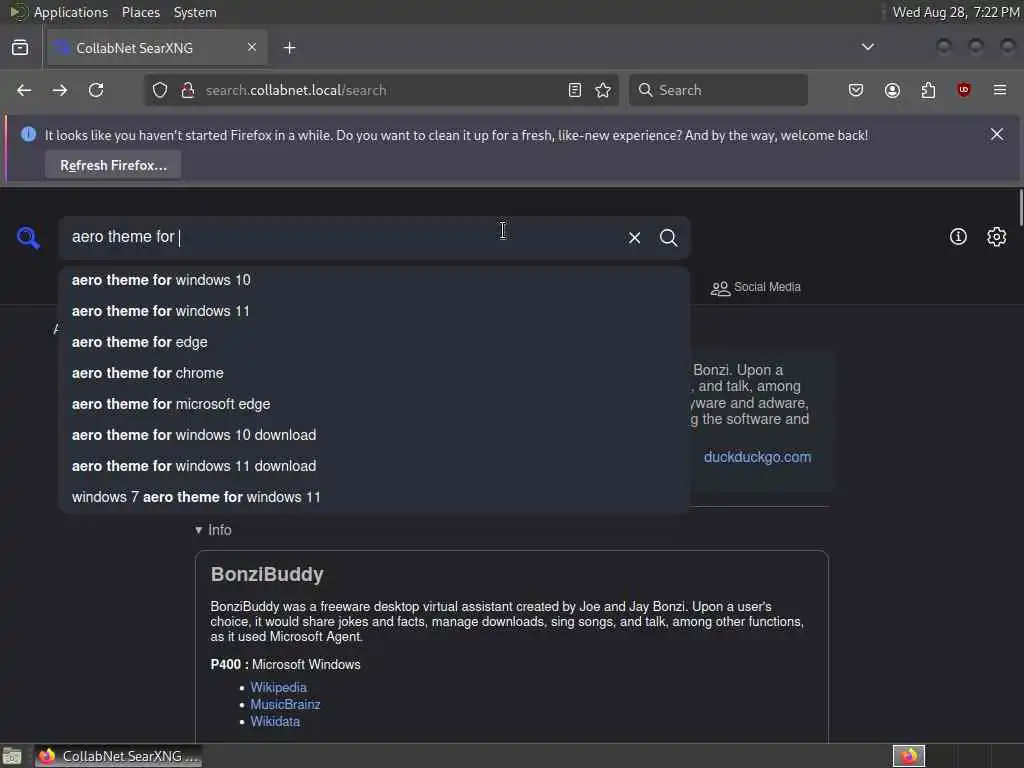Viewport: 1024px width, 768px height.
Task: Open the System menu
Action: click(x=195, y=12)
